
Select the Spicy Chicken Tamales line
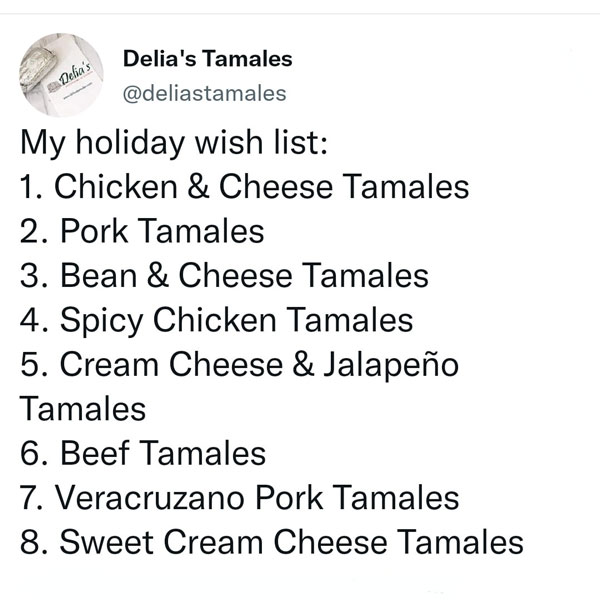click(x=217, y=321)
